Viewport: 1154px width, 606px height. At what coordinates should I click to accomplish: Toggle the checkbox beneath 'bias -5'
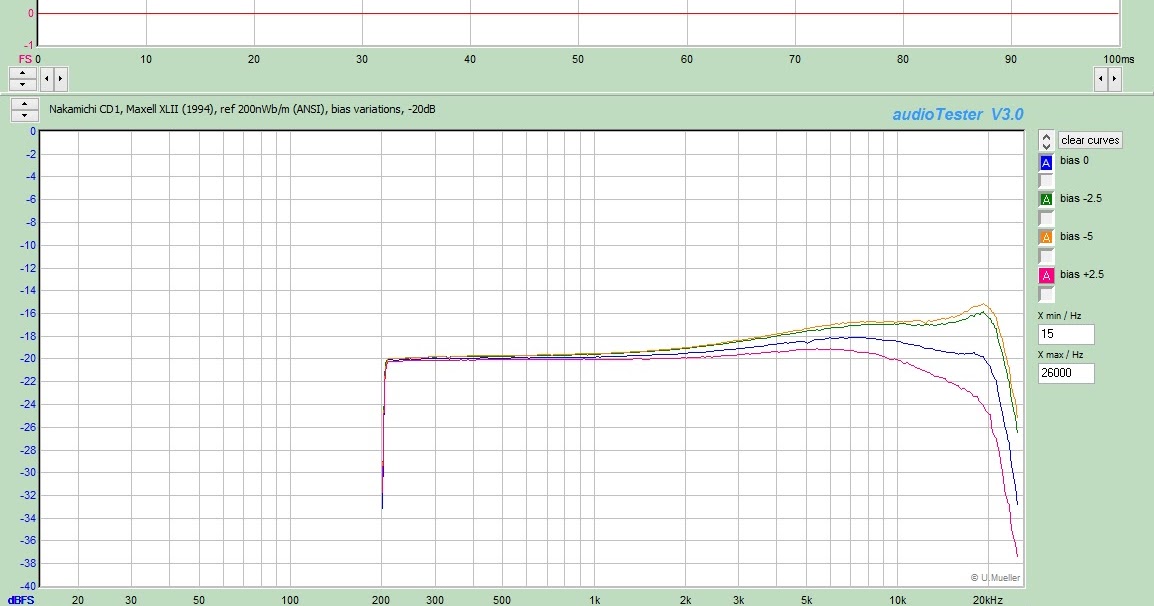point(1044,256)
